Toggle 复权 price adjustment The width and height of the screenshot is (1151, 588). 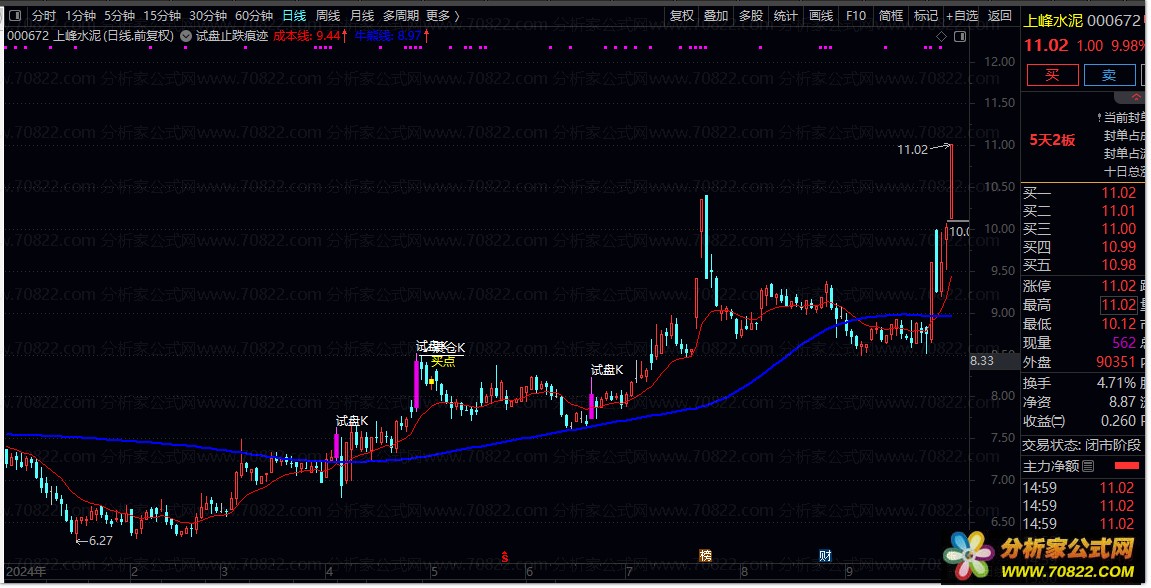[682, 16]
